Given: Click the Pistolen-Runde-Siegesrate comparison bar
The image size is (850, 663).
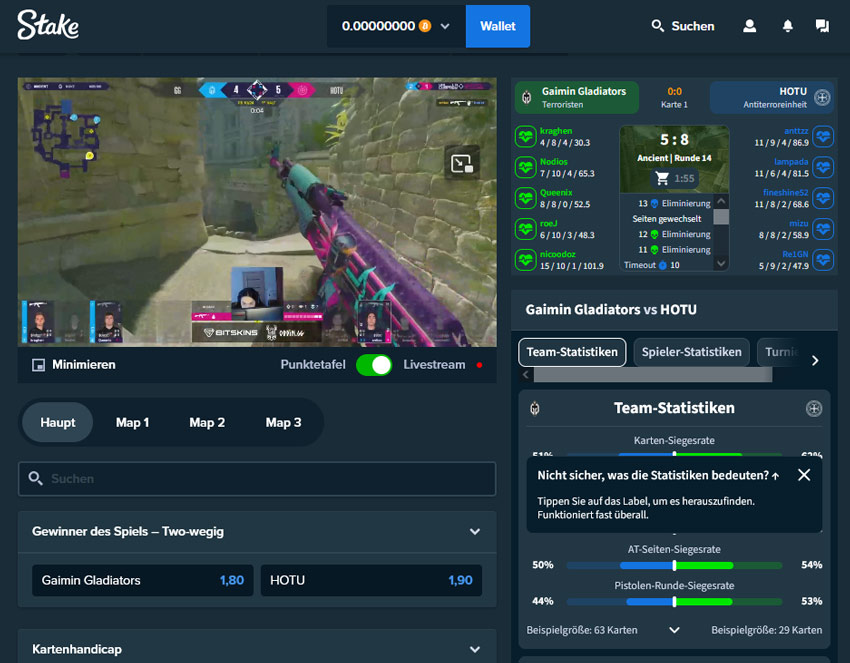Looking at the screenshot, I should (x=674, y=602).
